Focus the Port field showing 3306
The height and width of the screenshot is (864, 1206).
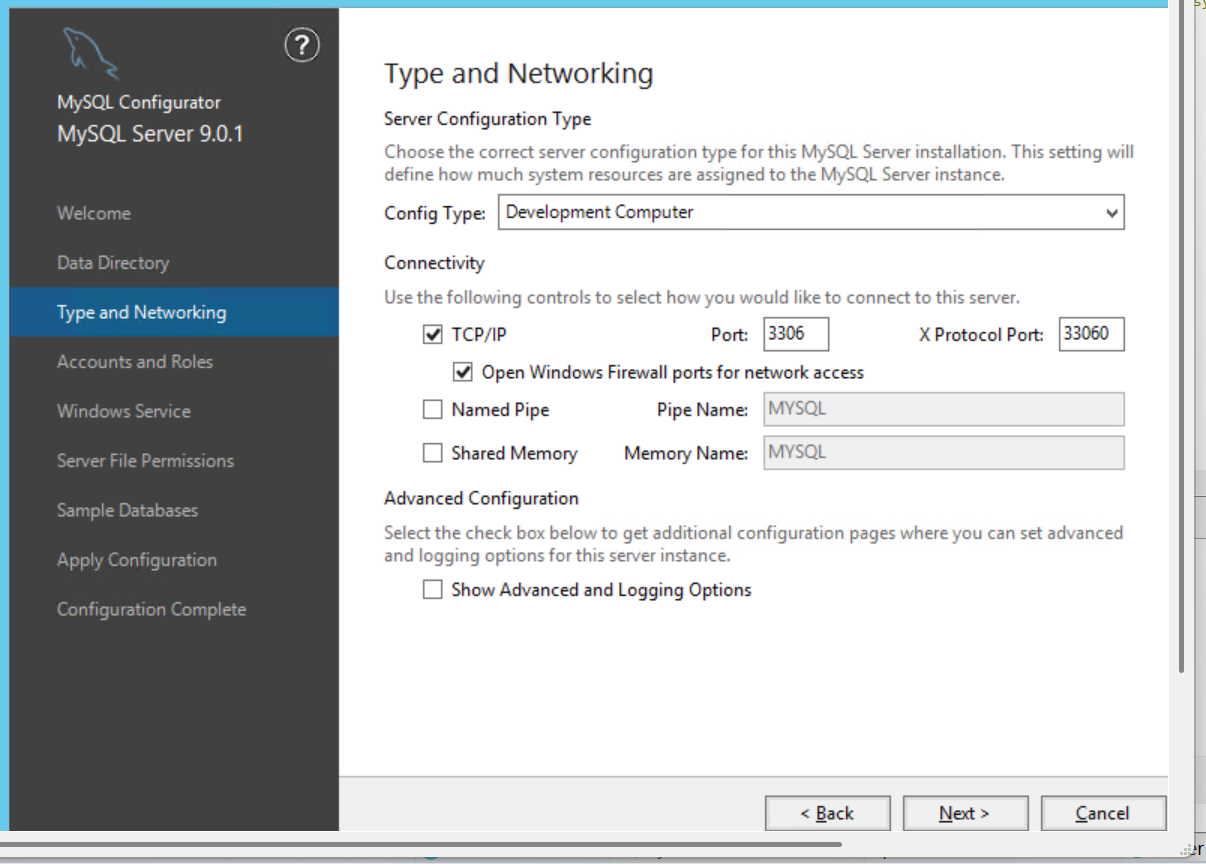coord(796,334)
